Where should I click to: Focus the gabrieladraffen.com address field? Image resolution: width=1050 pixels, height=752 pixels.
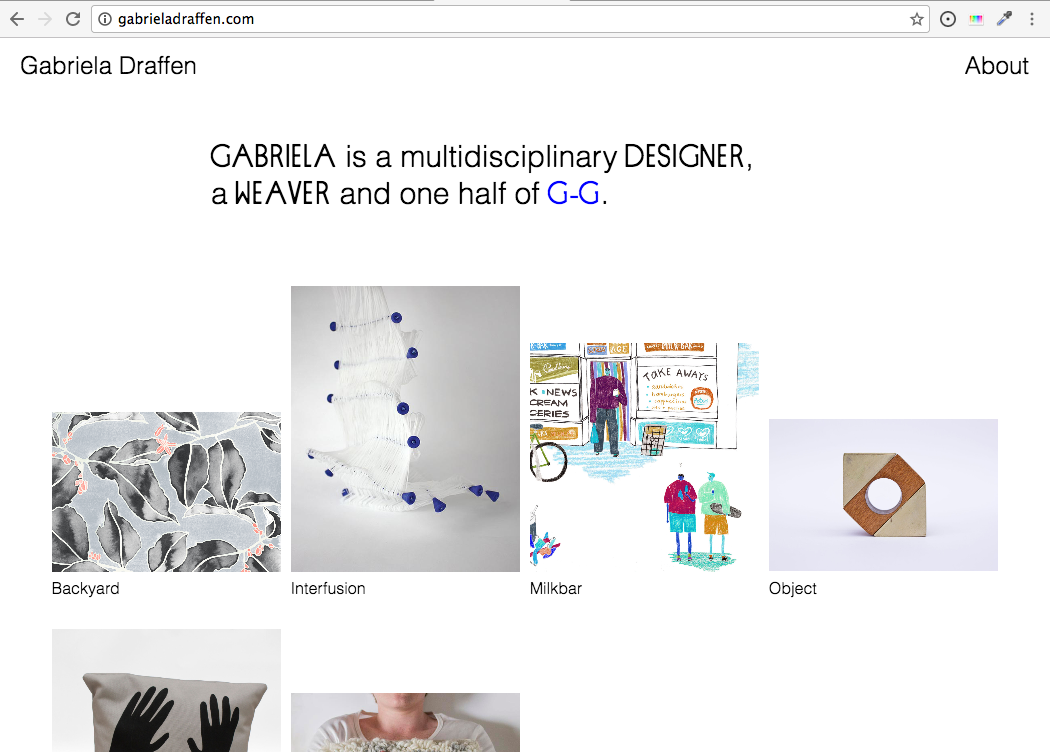pyautogui.click(x=510, y=19)
